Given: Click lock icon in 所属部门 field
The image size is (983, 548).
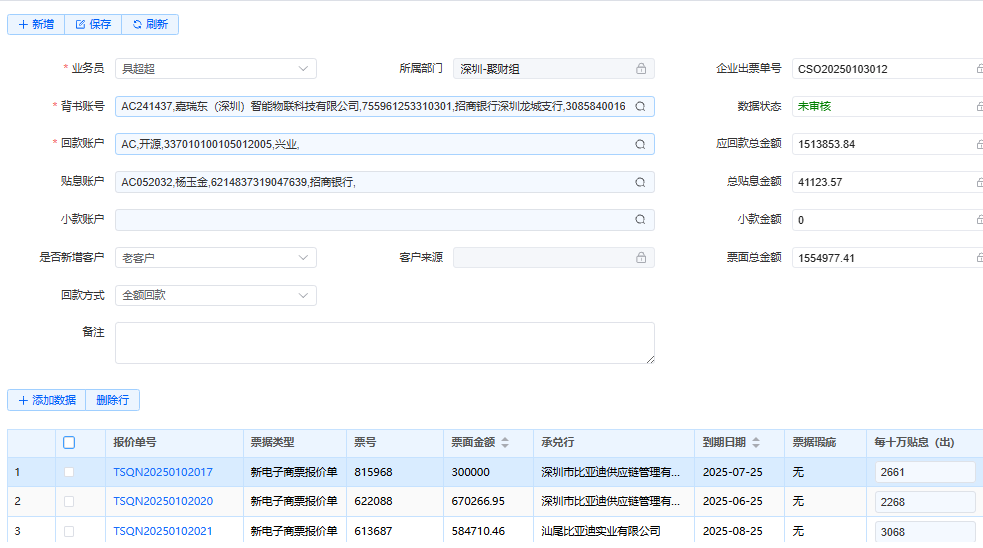Looking at the screenshot, I should click(641, 69).
